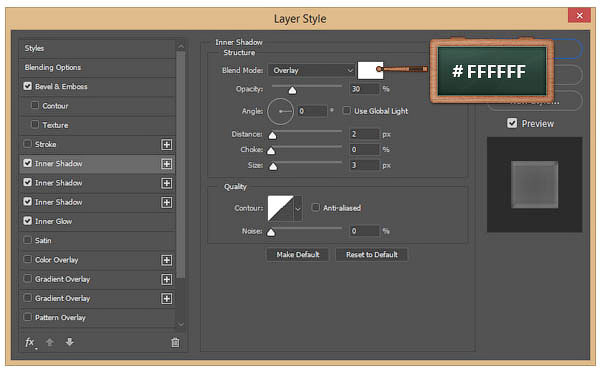Click the Distance slider handle
This screenshot has height=372, width=600.
tap(272, 135)
